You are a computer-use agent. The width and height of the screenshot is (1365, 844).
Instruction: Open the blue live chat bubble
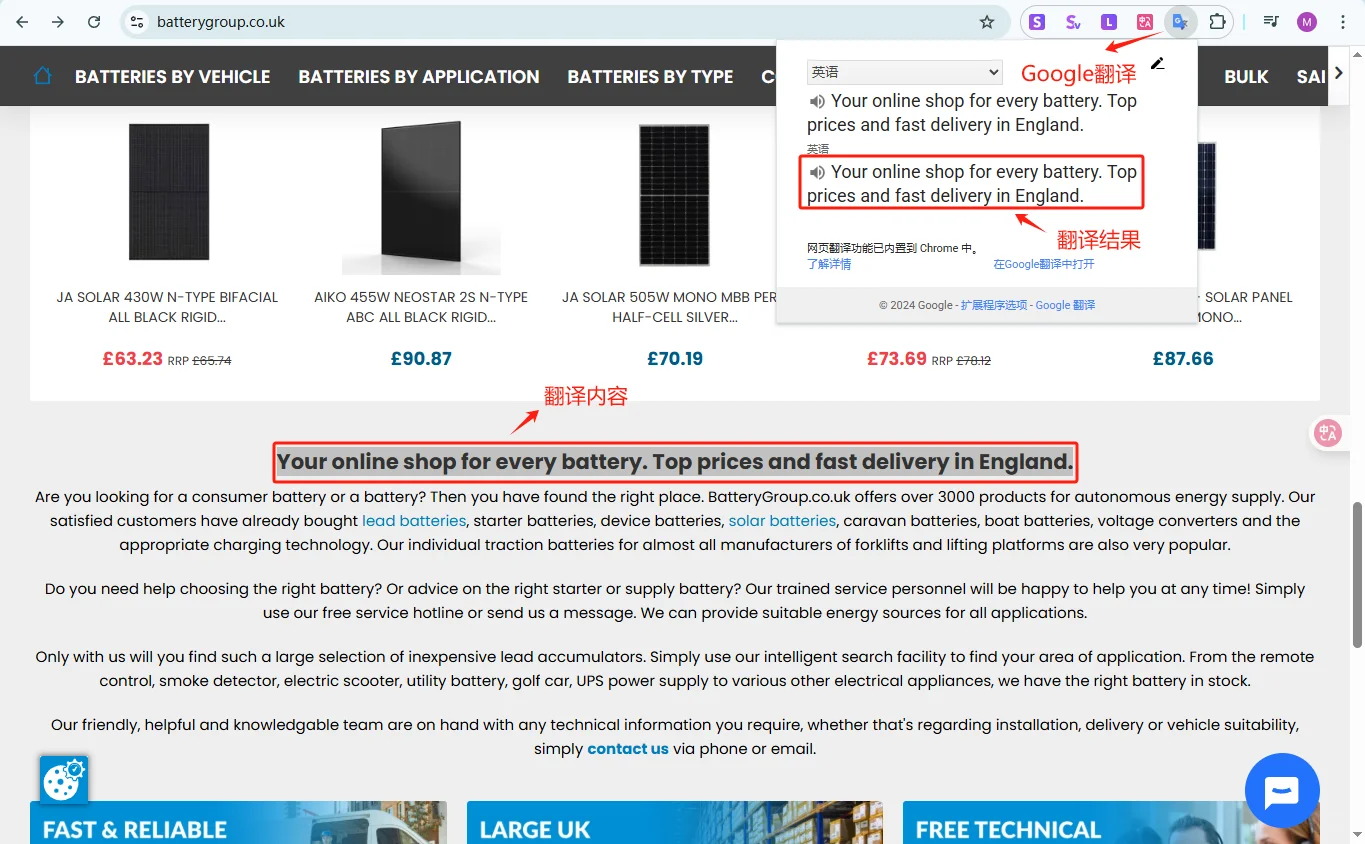(x=1282, y=790)
